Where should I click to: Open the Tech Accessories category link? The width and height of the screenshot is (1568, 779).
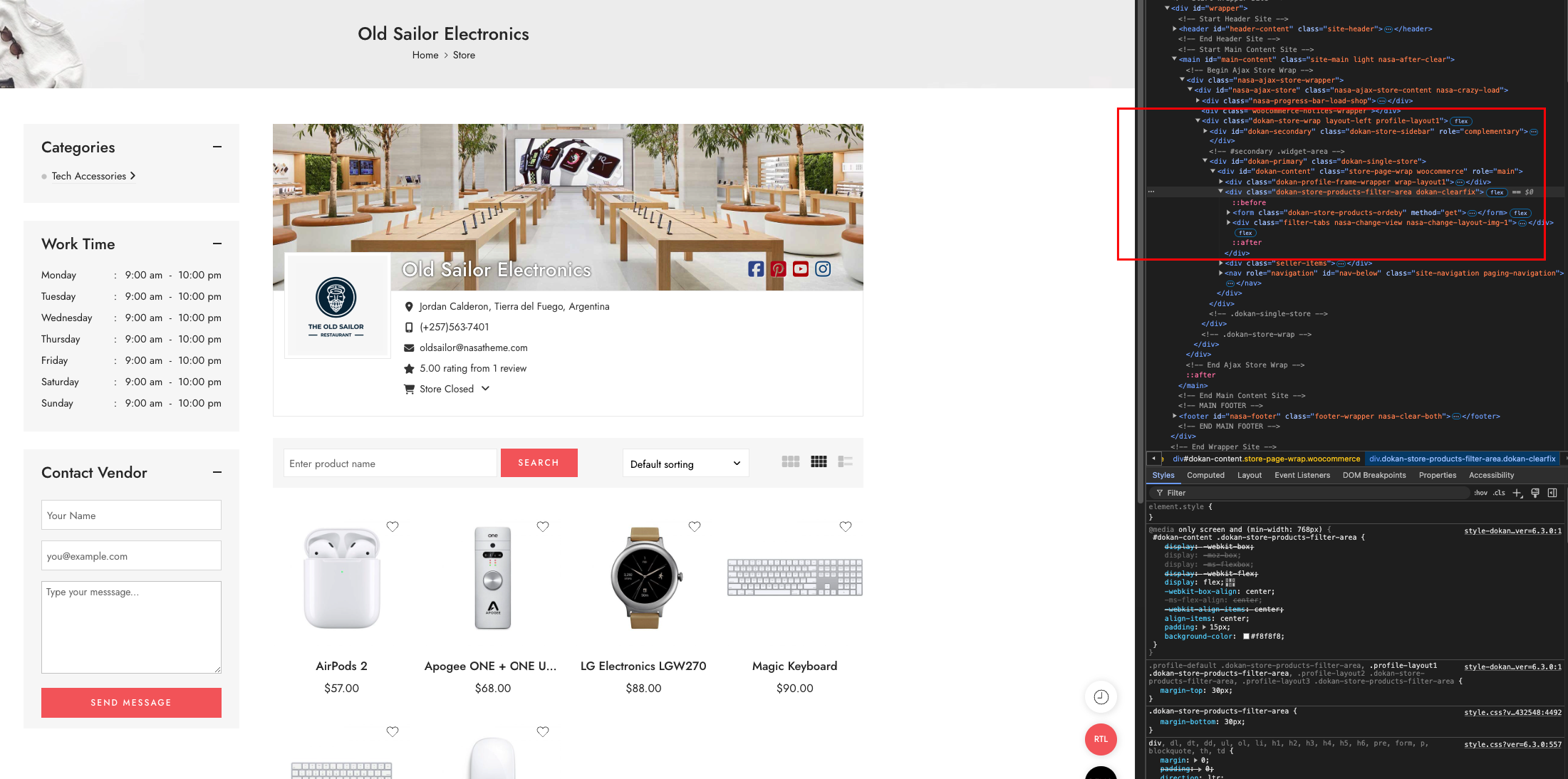pyautogui.click(x=89, y=176)
